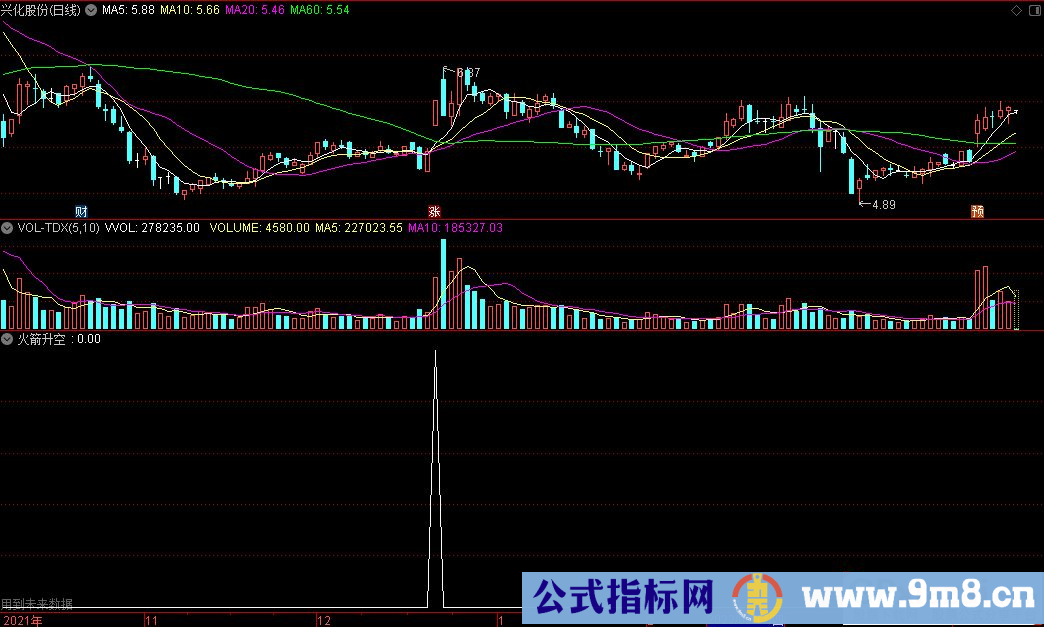The width and height of the screenshot is (1044, 627).
Task: Click the diamond icon at top right
Action: pyautogui.click(x=1016, y=10)
